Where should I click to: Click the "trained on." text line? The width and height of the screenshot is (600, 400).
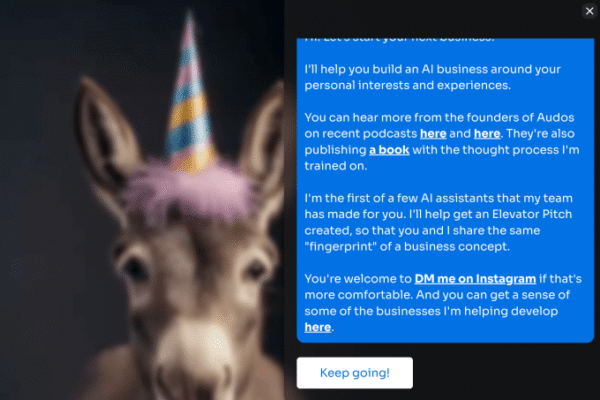(x=336, y=166)
